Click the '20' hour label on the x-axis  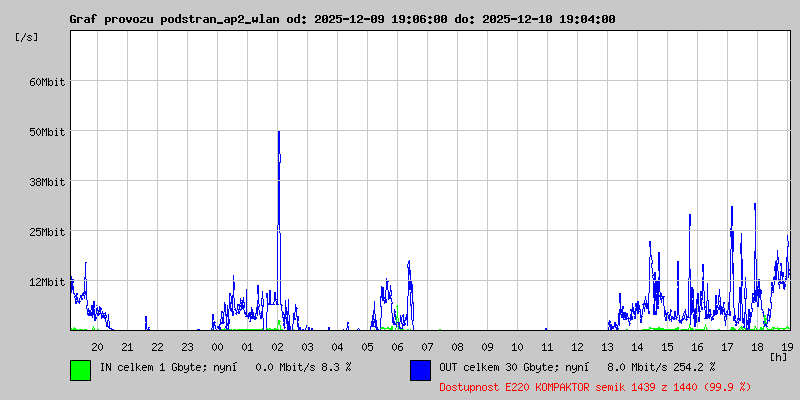[x=97, y=347]
